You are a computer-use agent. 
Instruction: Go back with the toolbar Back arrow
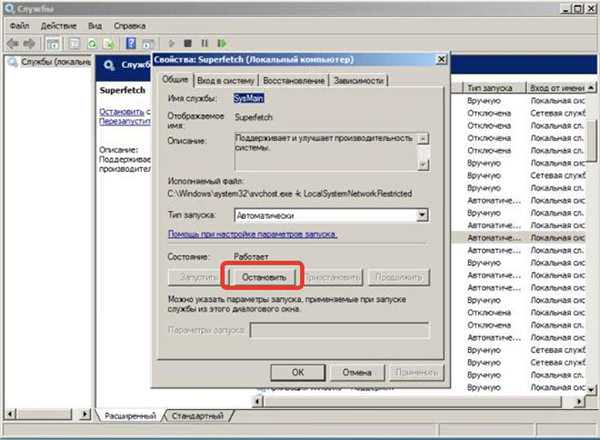13,44
